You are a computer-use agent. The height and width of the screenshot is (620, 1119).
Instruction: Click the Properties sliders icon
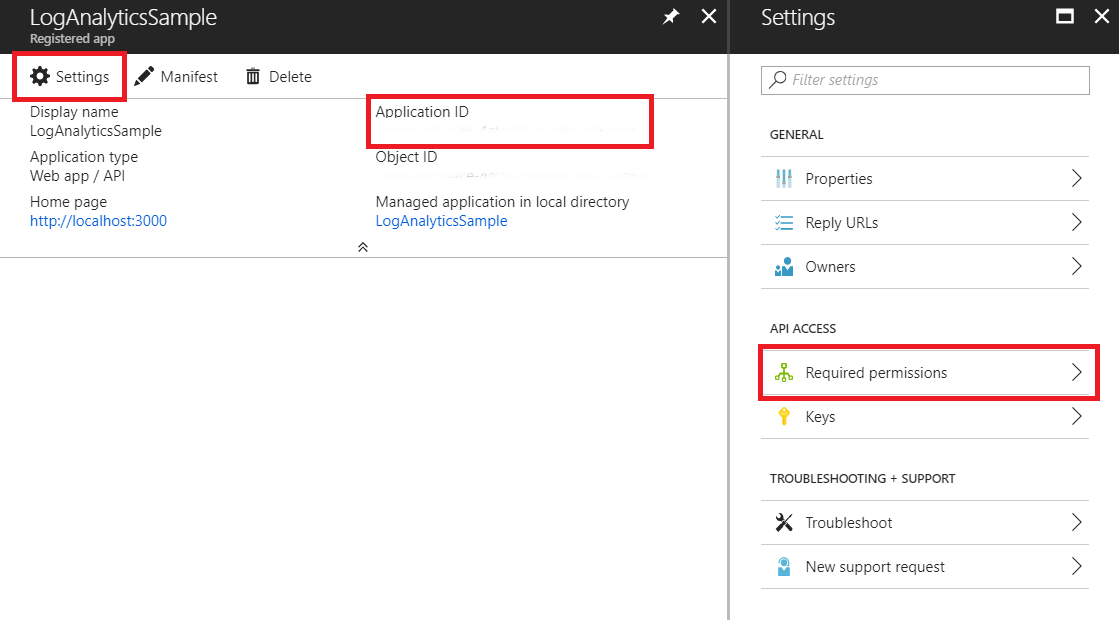[784, 178]
